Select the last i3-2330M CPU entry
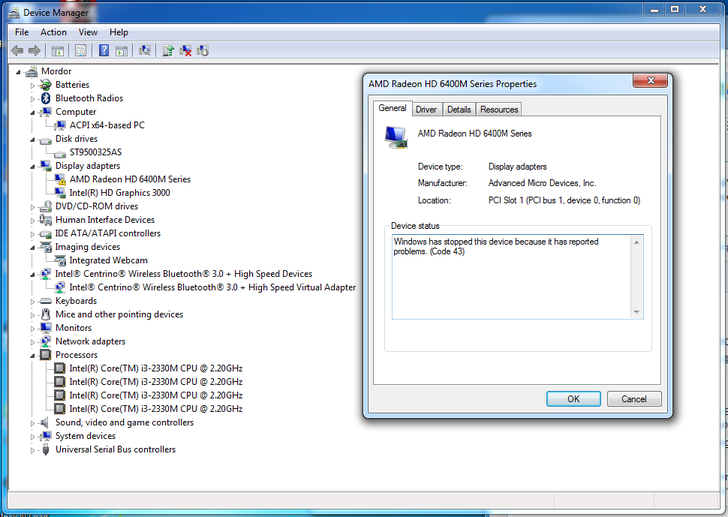This screenshot has height=517, width=728. tap(156, 409)
